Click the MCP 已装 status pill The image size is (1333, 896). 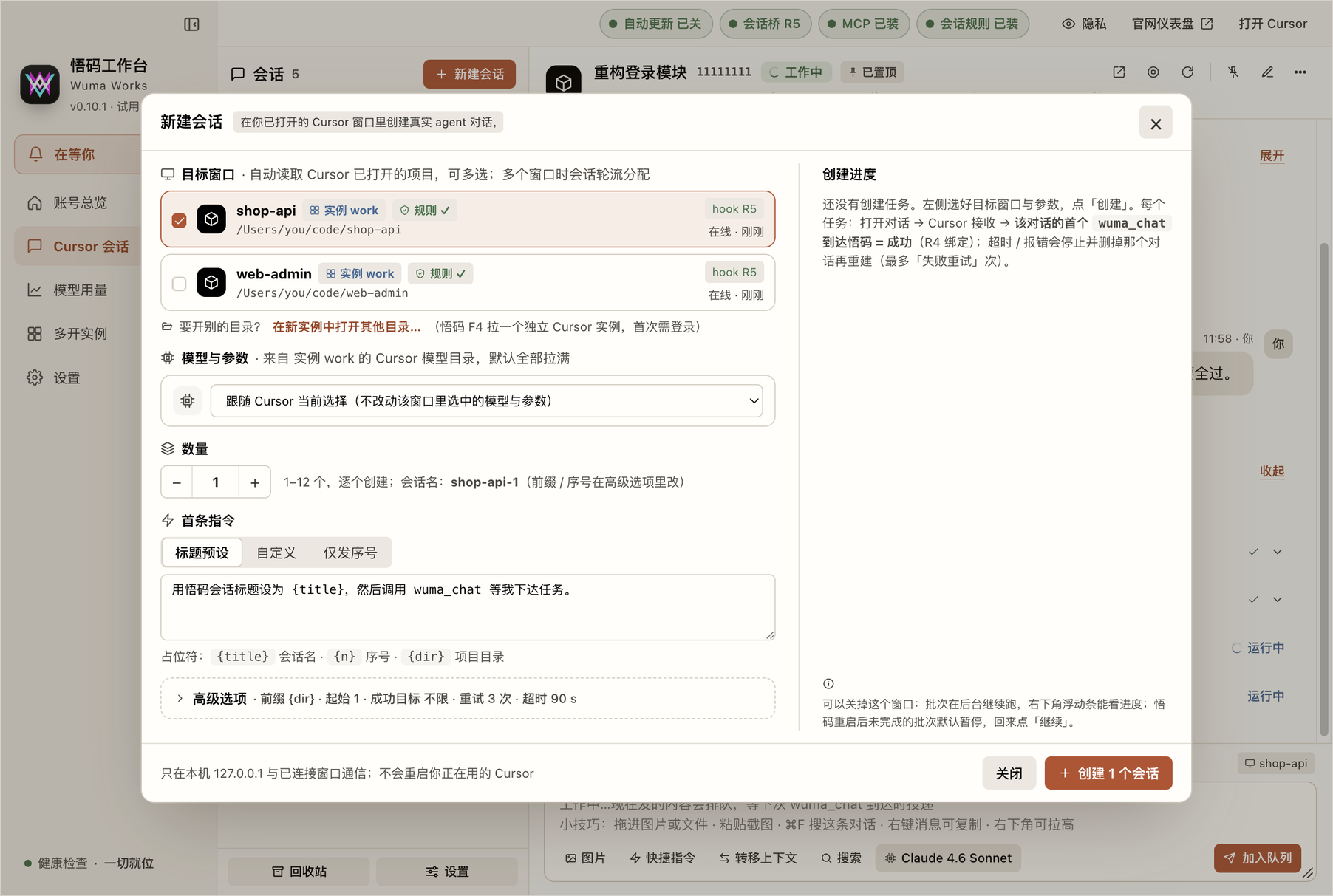863,24
